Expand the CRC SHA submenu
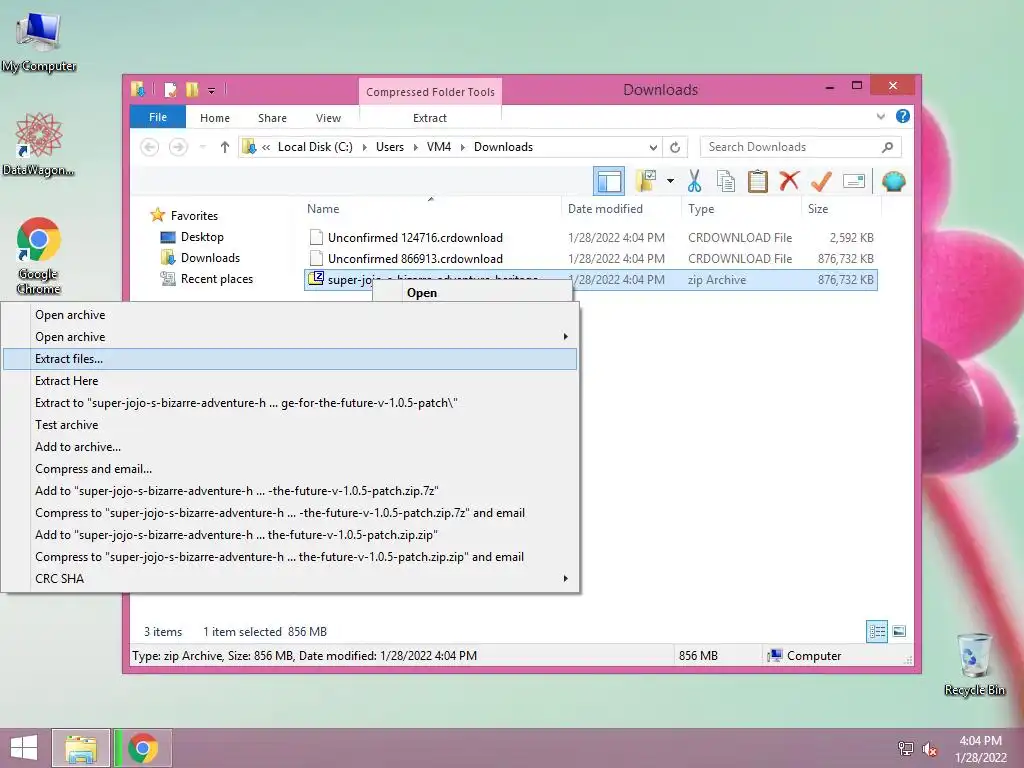This screenshot has height=768, width=1024. pyautogui.click(x=290, y=579)
